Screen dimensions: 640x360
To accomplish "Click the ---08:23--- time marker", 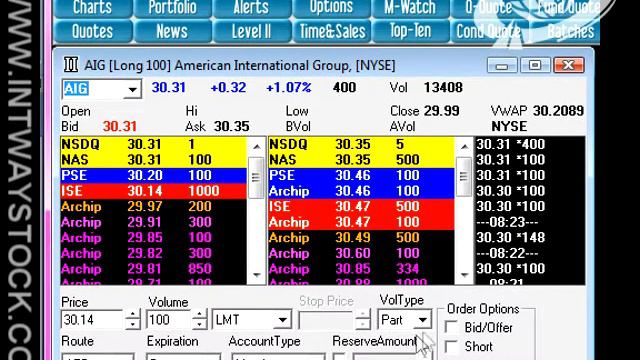I will [507, 222].
